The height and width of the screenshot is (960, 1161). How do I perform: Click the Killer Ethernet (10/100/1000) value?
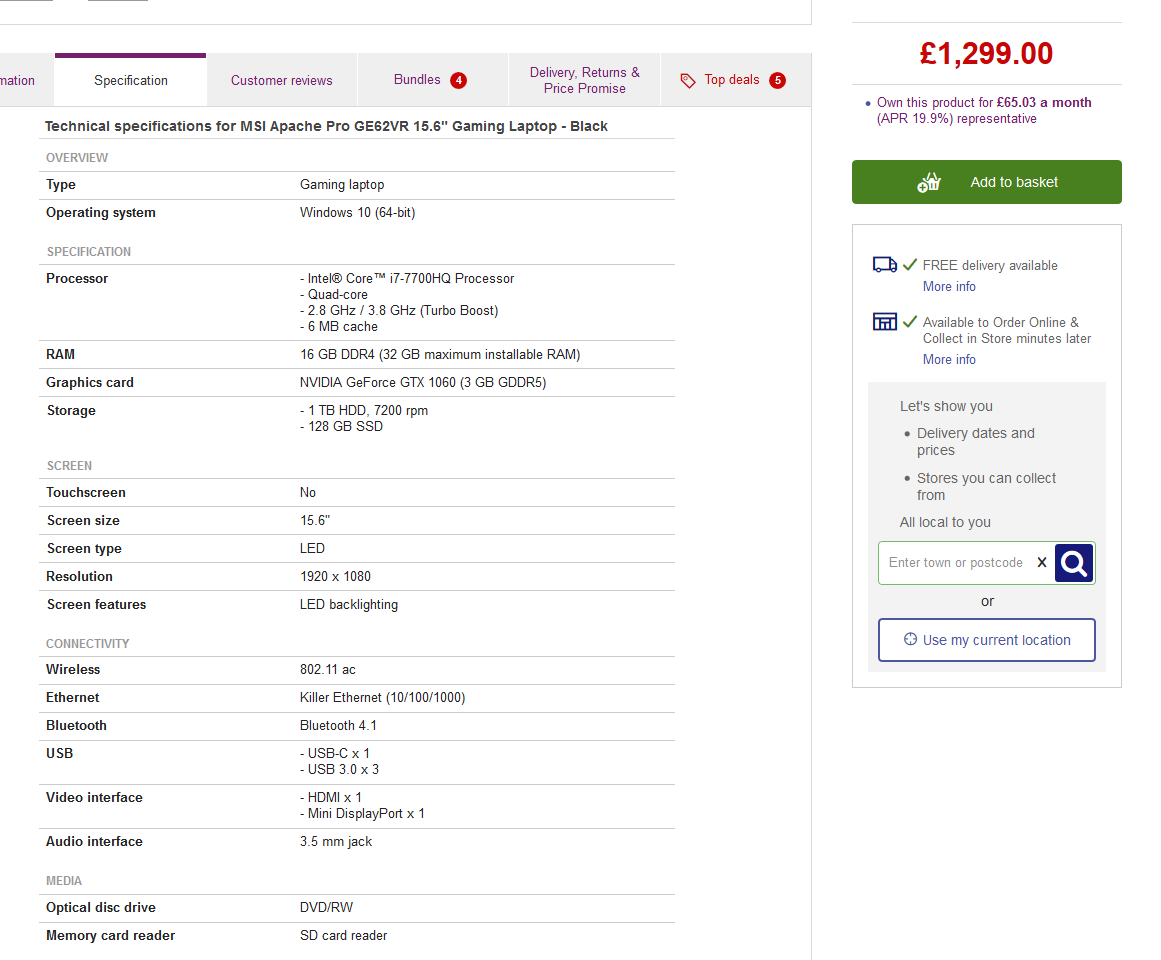(383, 698)
